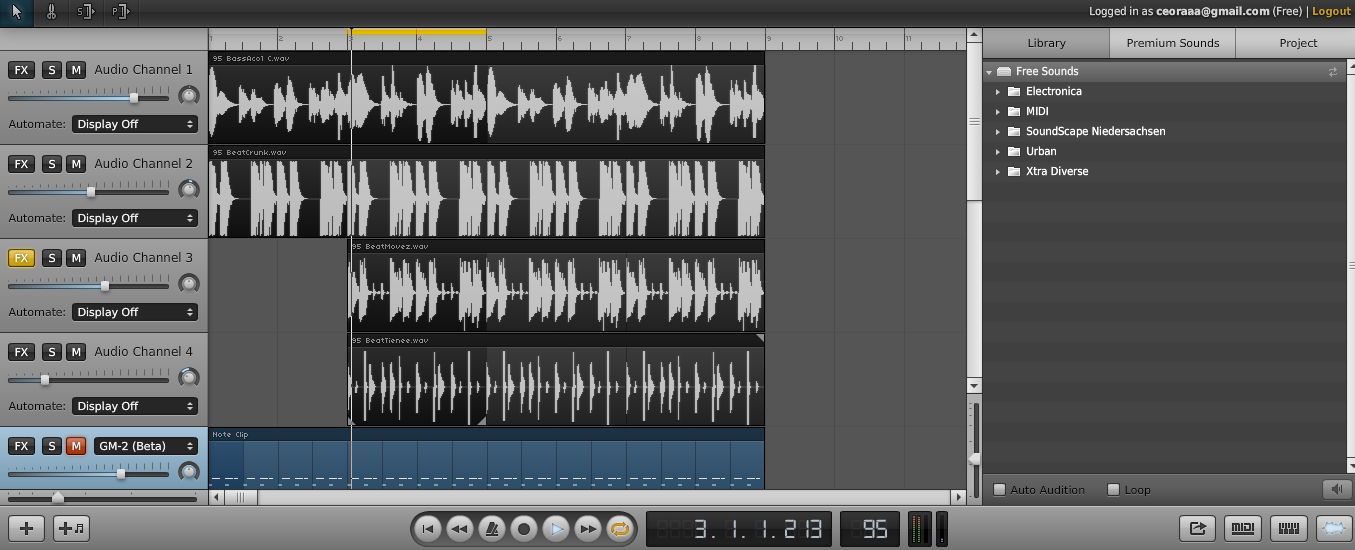Mute Audio Channel 1
Screen dimensions: 1355x550
point(76,70)
